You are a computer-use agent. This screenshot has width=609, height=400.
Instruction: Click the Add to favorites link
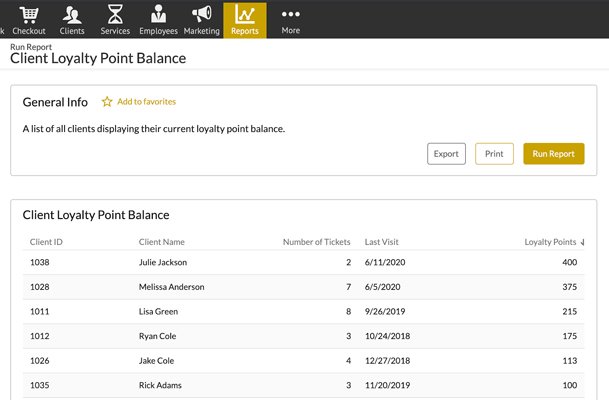click(x=147, y=102)
